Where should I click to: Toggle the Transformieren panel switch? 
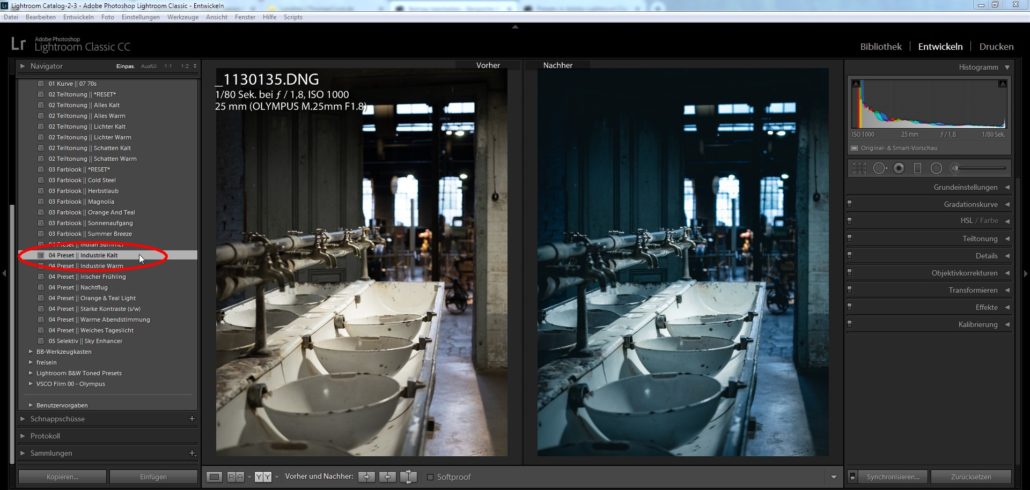coord(850,290)
